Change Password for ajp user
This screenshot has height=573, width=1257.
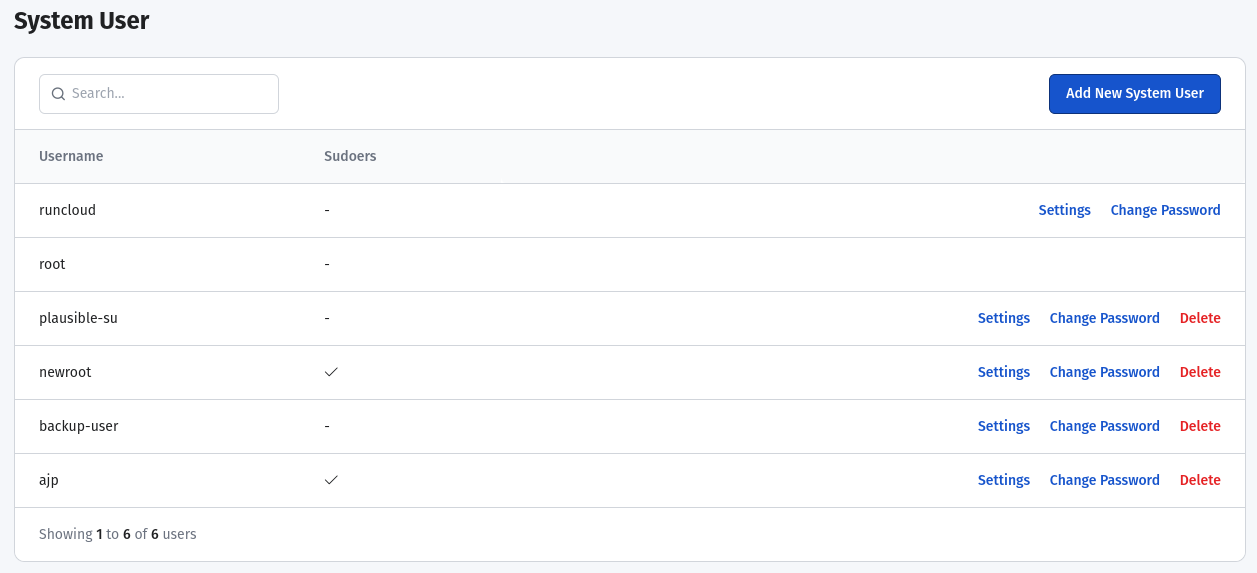click(x=1104, y=480)
